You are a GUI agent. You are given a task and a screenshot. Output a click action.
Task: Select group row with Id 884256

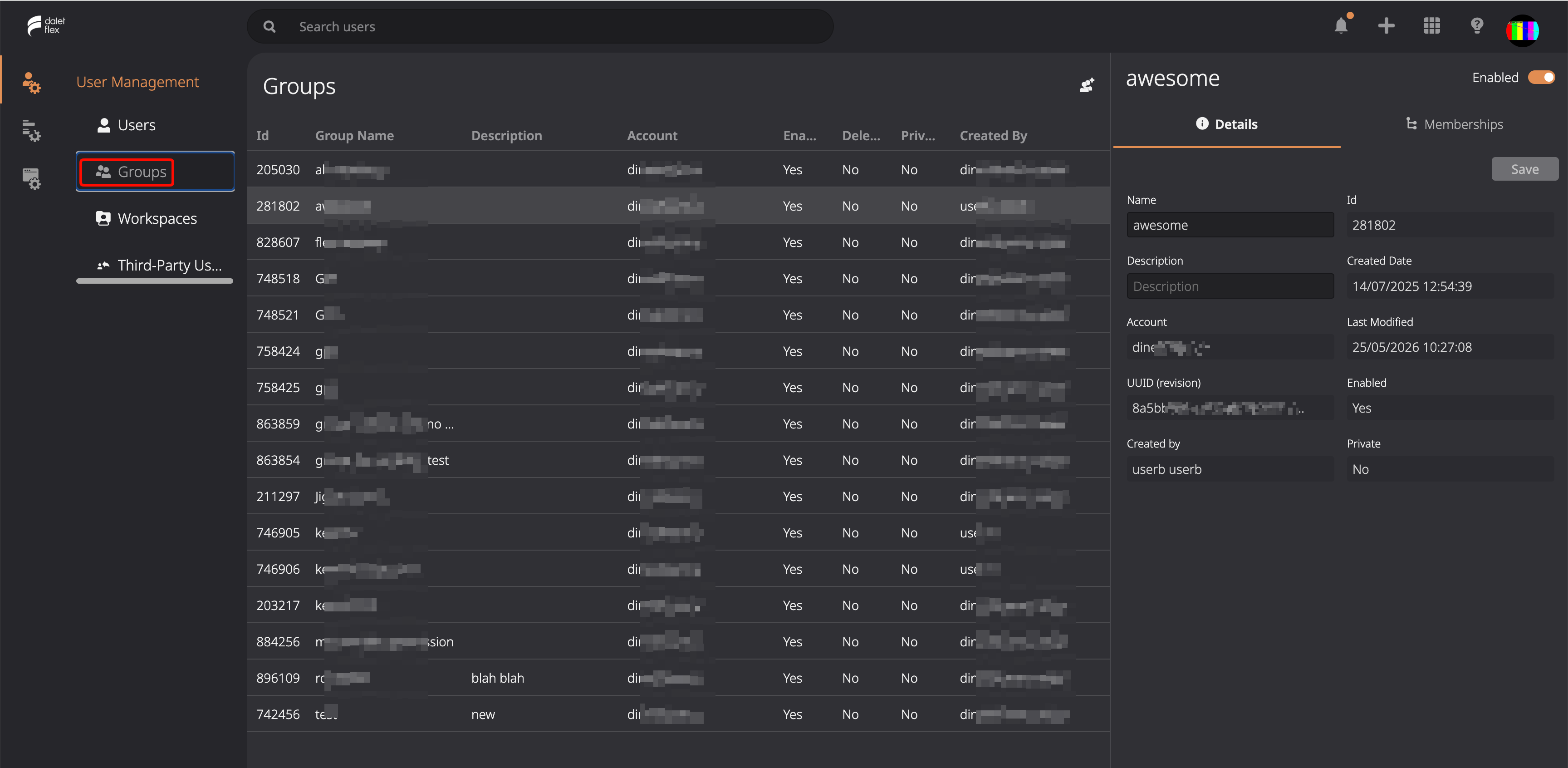coord(678,642)
